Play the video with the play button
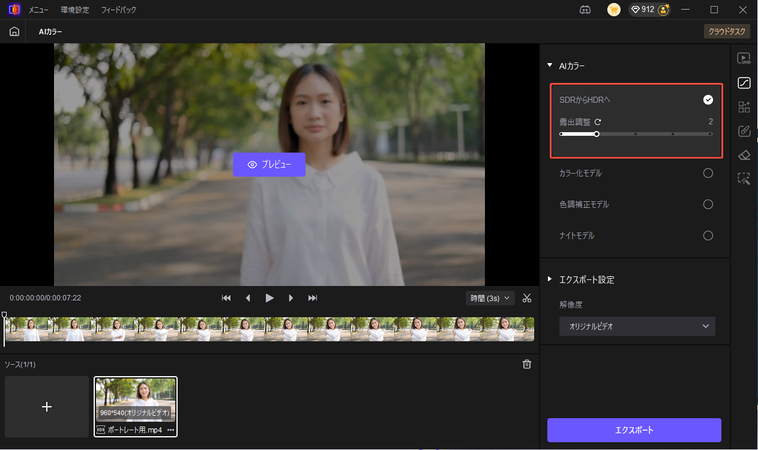This screenshot has height=450, width=758. [269, 298]
